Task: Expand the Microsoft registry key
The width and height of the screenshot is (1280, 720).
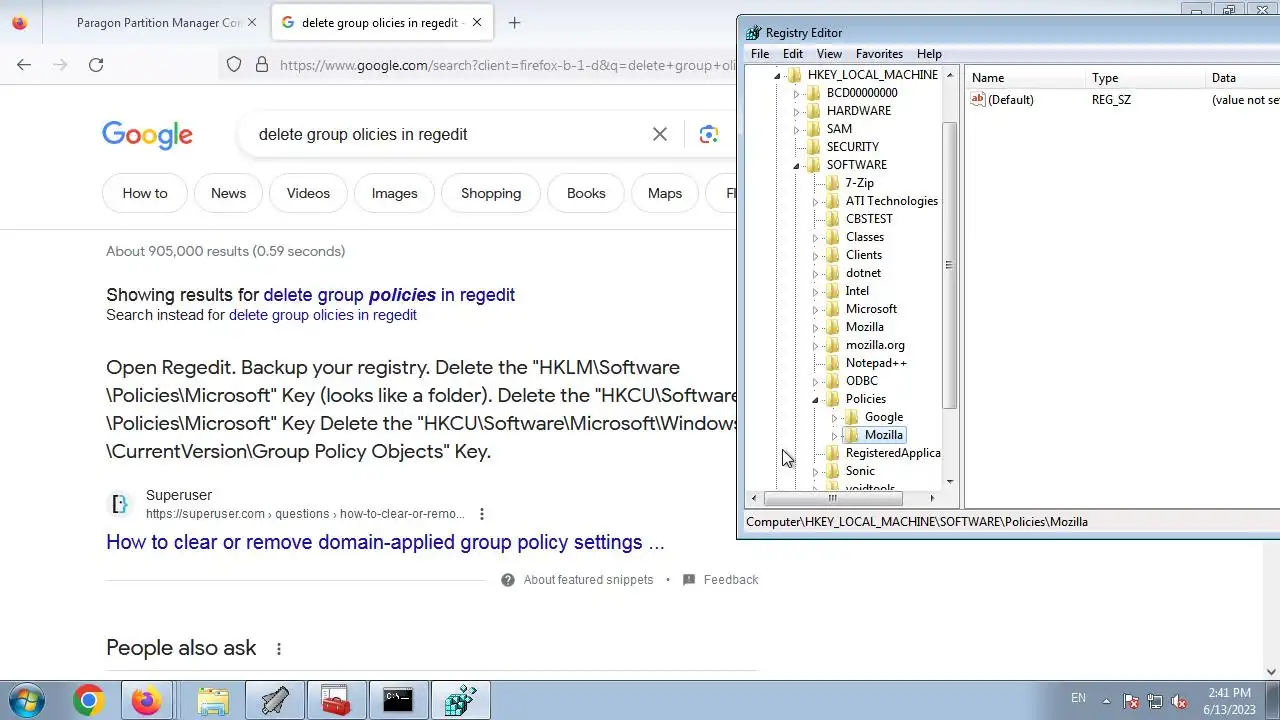Action: [815, 309]
